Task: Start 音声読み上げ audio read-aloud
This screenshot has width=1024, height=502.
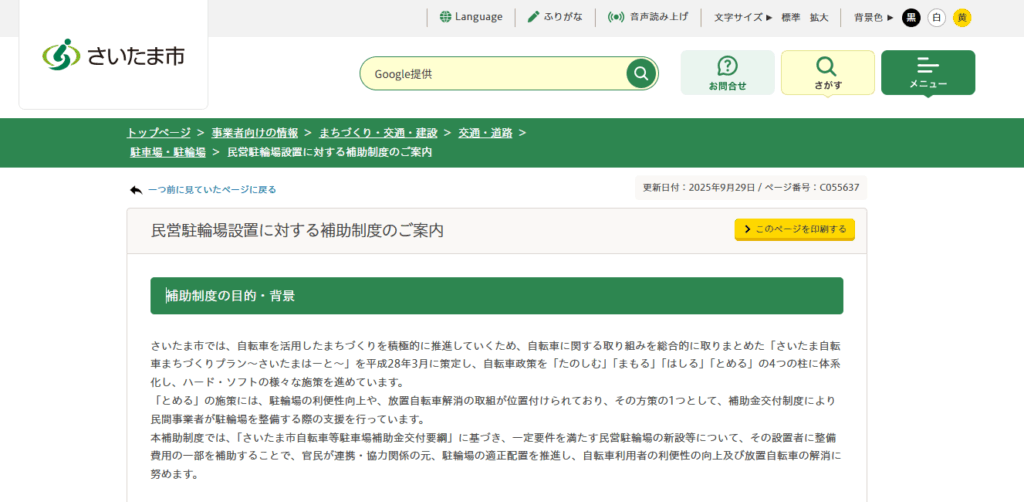Action: click(648, 17)
